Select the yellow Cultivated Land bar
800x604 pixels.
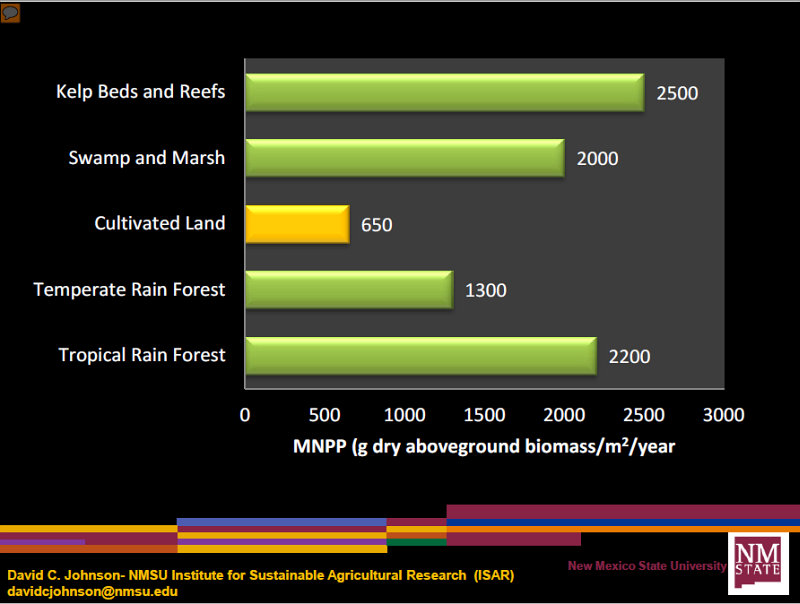[297, 224]
